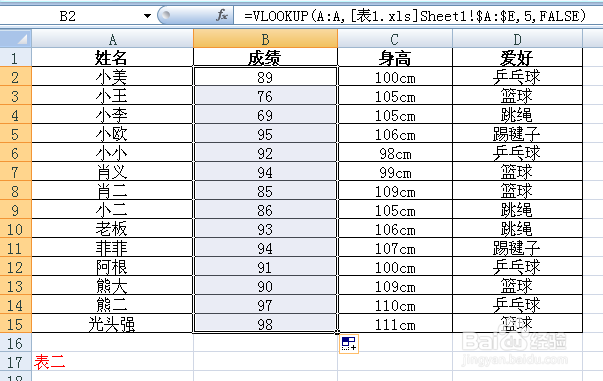The height and width of the screenshot is (381, 603).
Task: Select 乒乓球 cell in row 14
Action: (518, 304)
